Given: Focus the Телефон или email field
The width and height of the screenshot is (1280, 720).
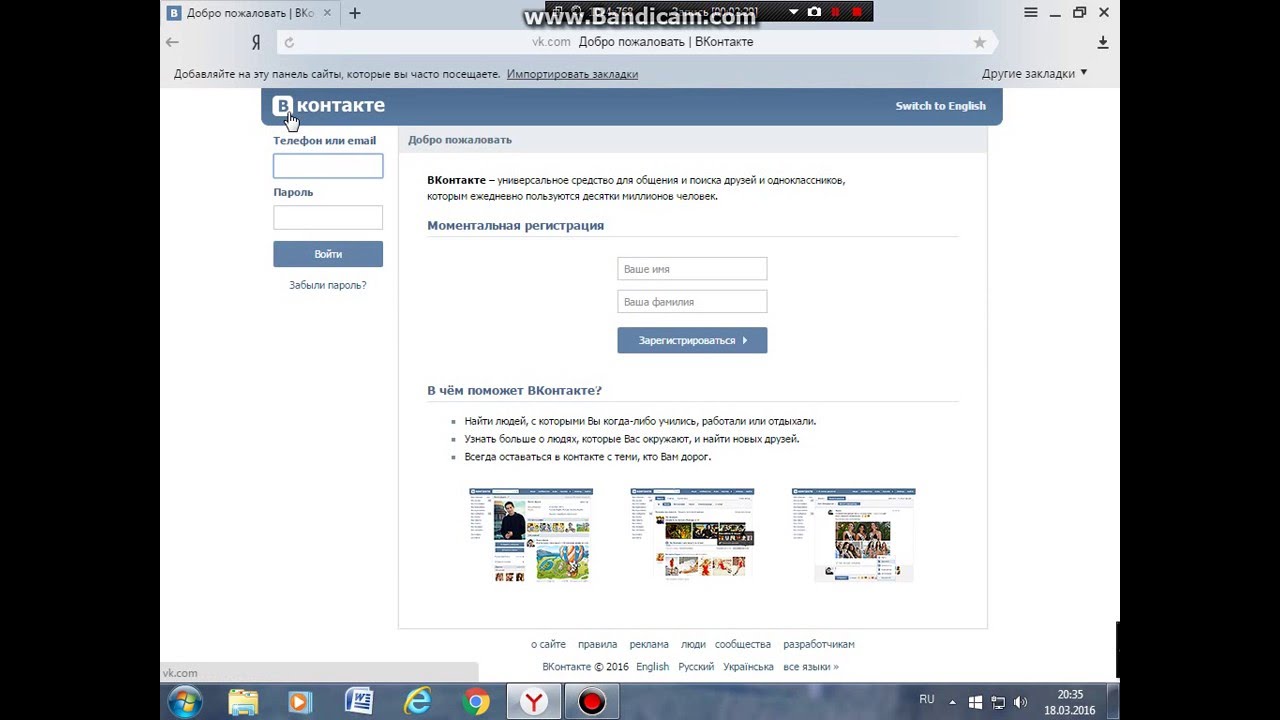Looking at the screenshot, I should point(328,166).
